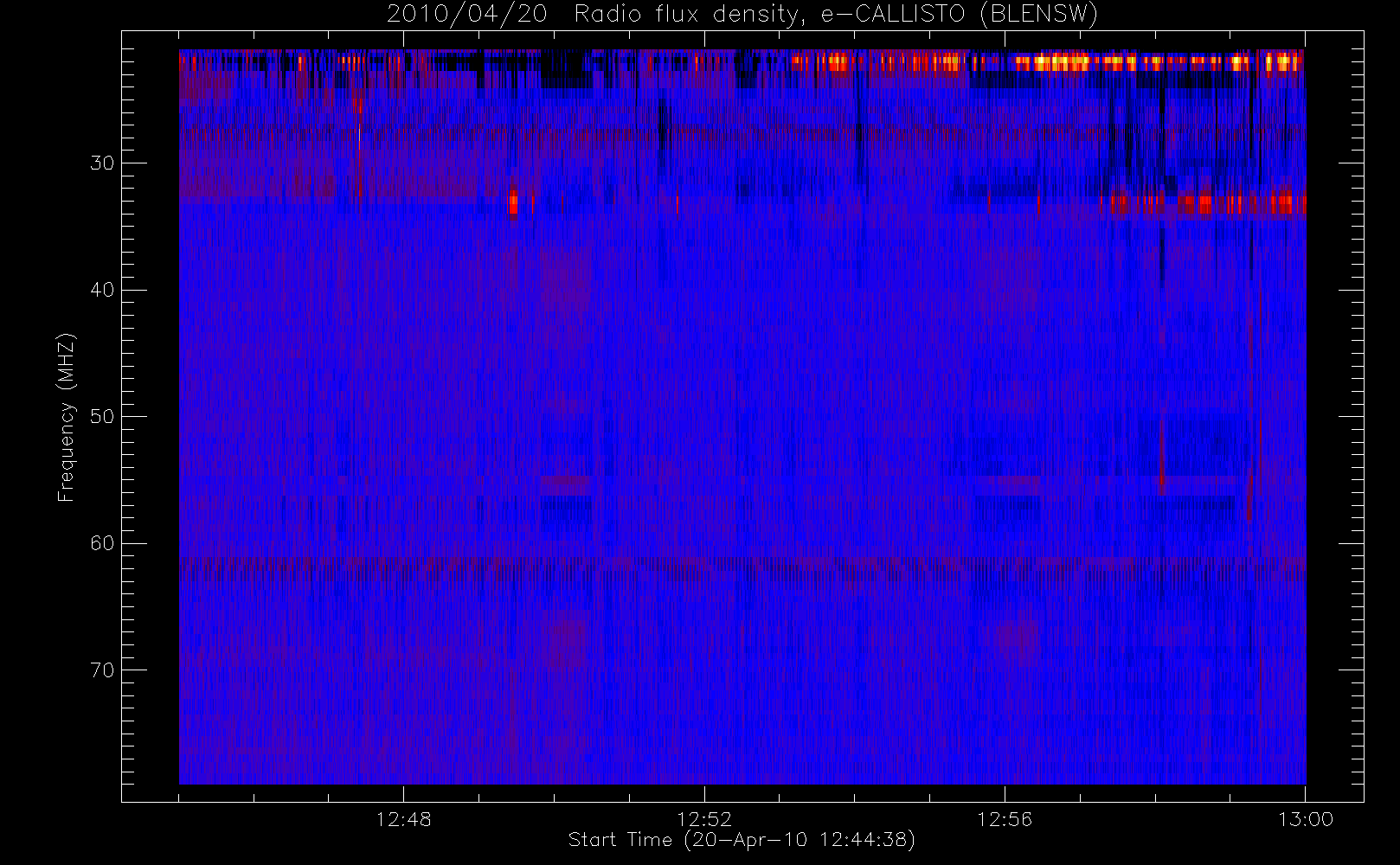Click the plot title '2010/04/20 Radio flux density'
Screen dimensions: 1400x865
pyautogui.click(x=742, y=15)
